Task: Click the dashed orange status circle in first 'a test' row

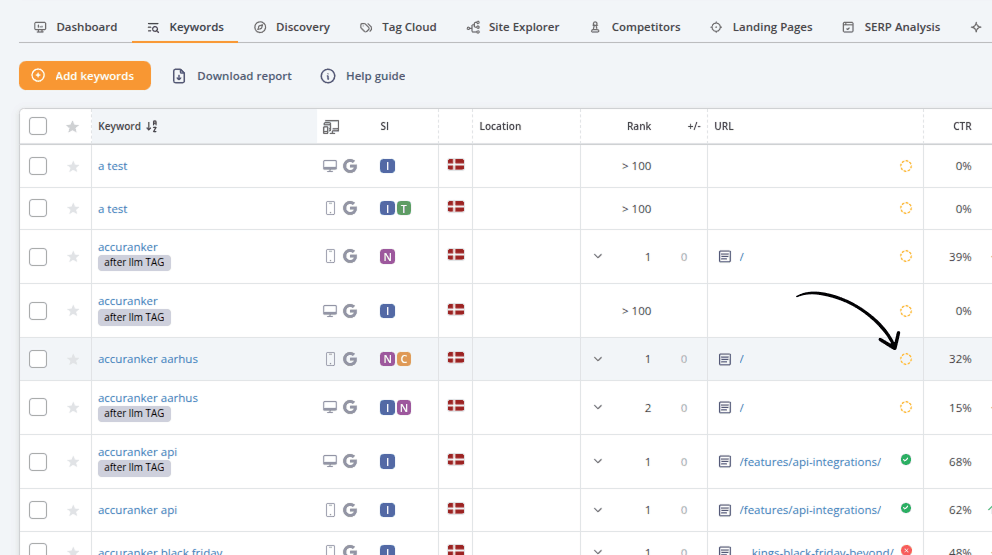Action: tap(906, 166)
